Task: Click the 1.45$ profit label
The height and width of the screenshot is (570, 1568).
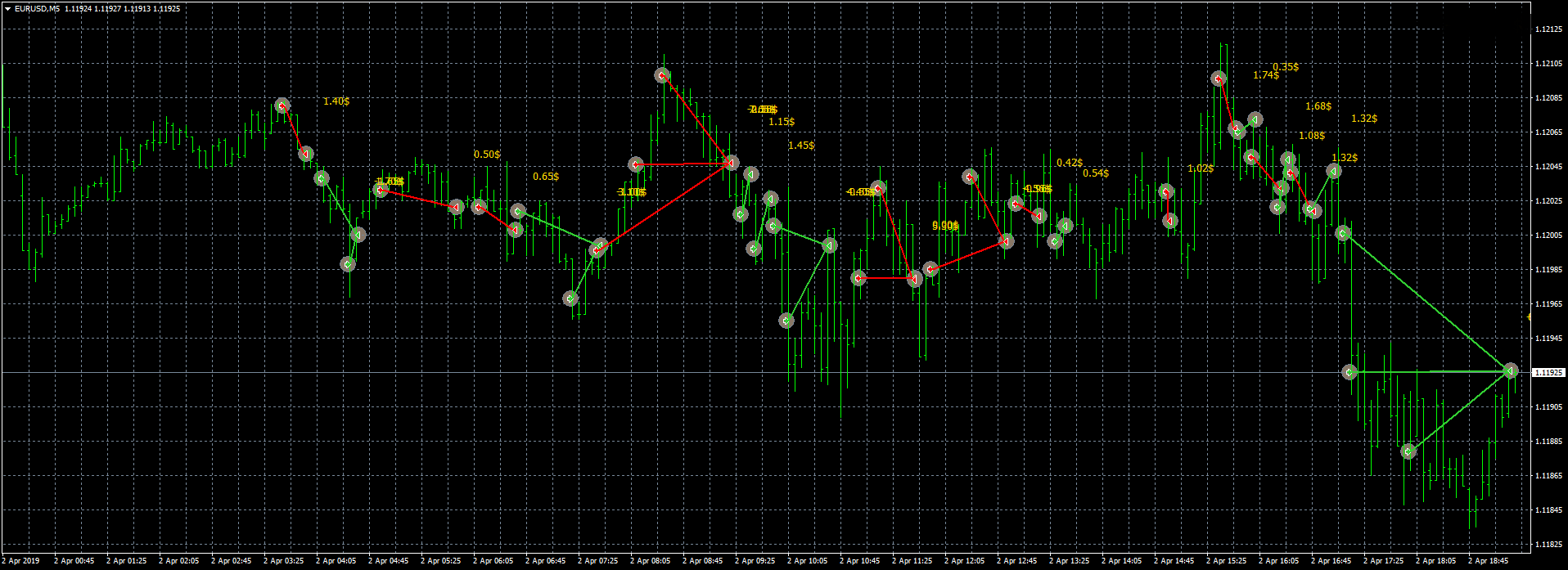Action: point(801,146)
